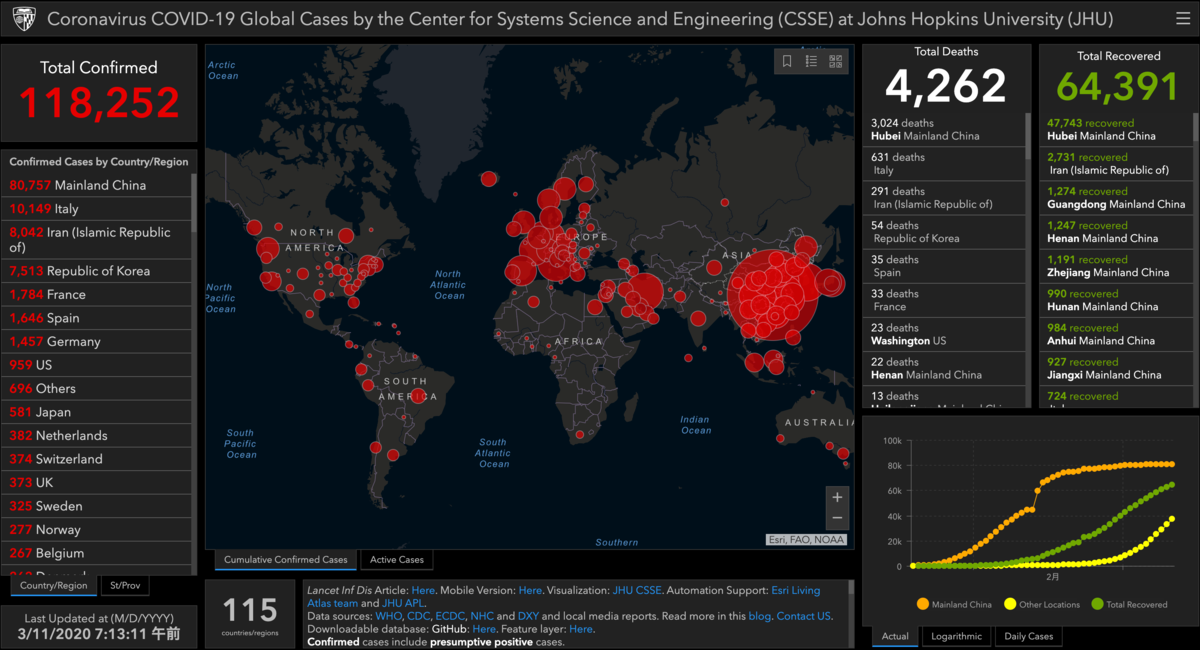Show the map legend
1200x650 pixels.
(x=811, y=62)
